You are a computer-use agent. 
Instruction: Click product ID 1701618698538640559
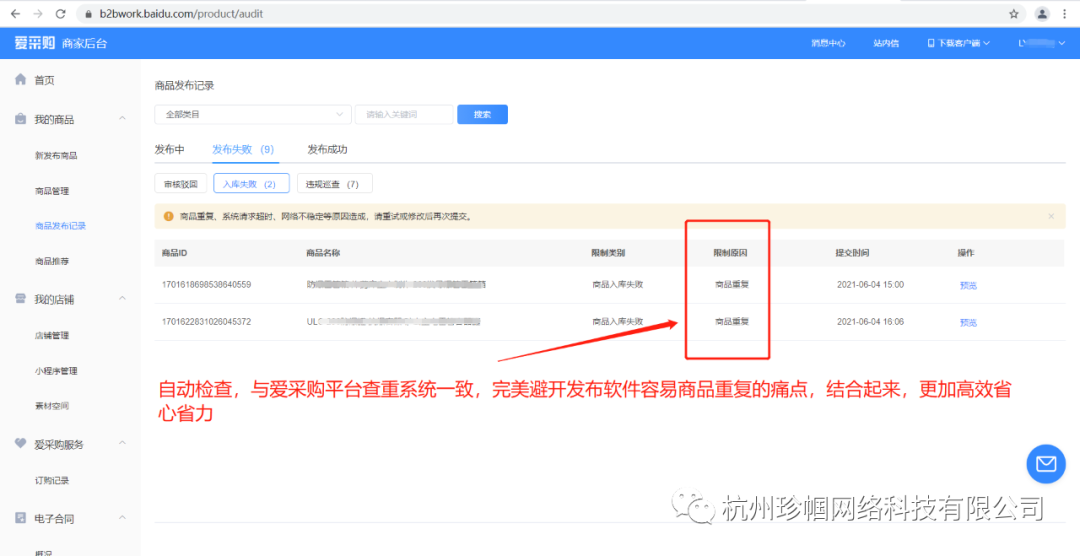206,284
